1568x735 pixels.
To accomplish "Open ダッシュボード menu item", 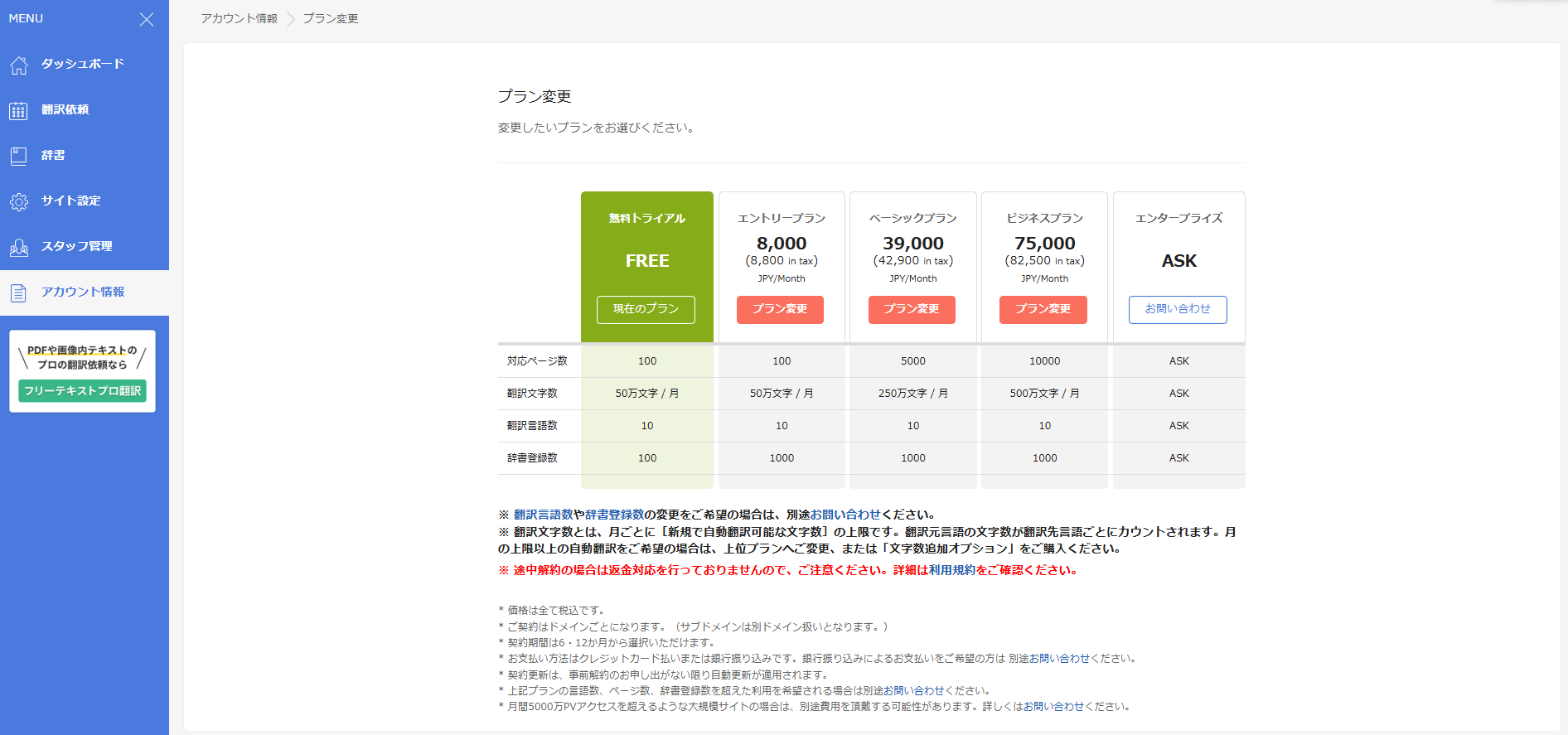I will pos(85,64).
